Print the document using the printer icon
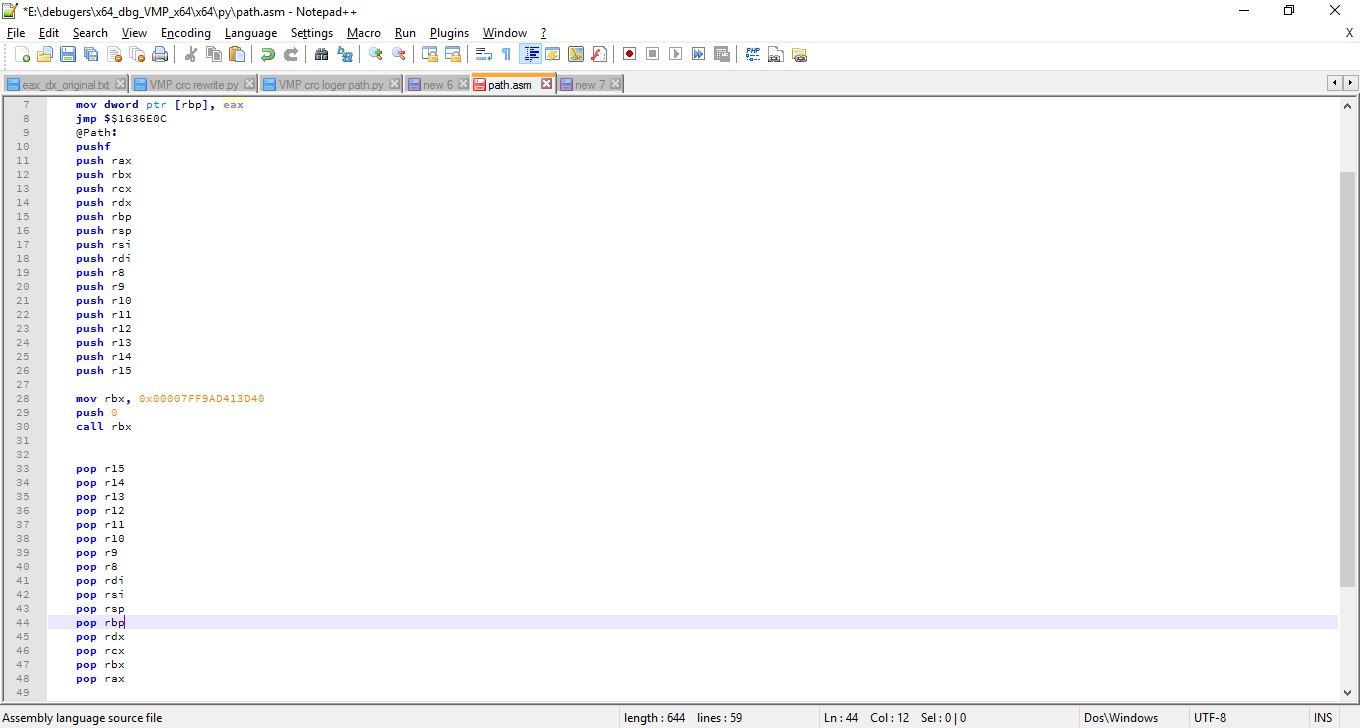Image resolution: width=1360 pixels, height=728 pixels. [160, 55]
